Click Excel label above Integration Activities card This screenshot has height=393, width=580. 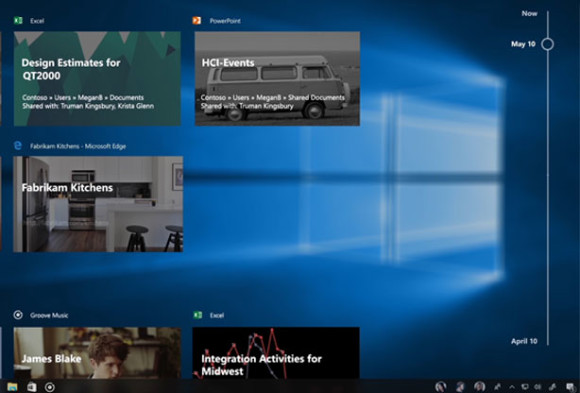(x=217, y=315)
